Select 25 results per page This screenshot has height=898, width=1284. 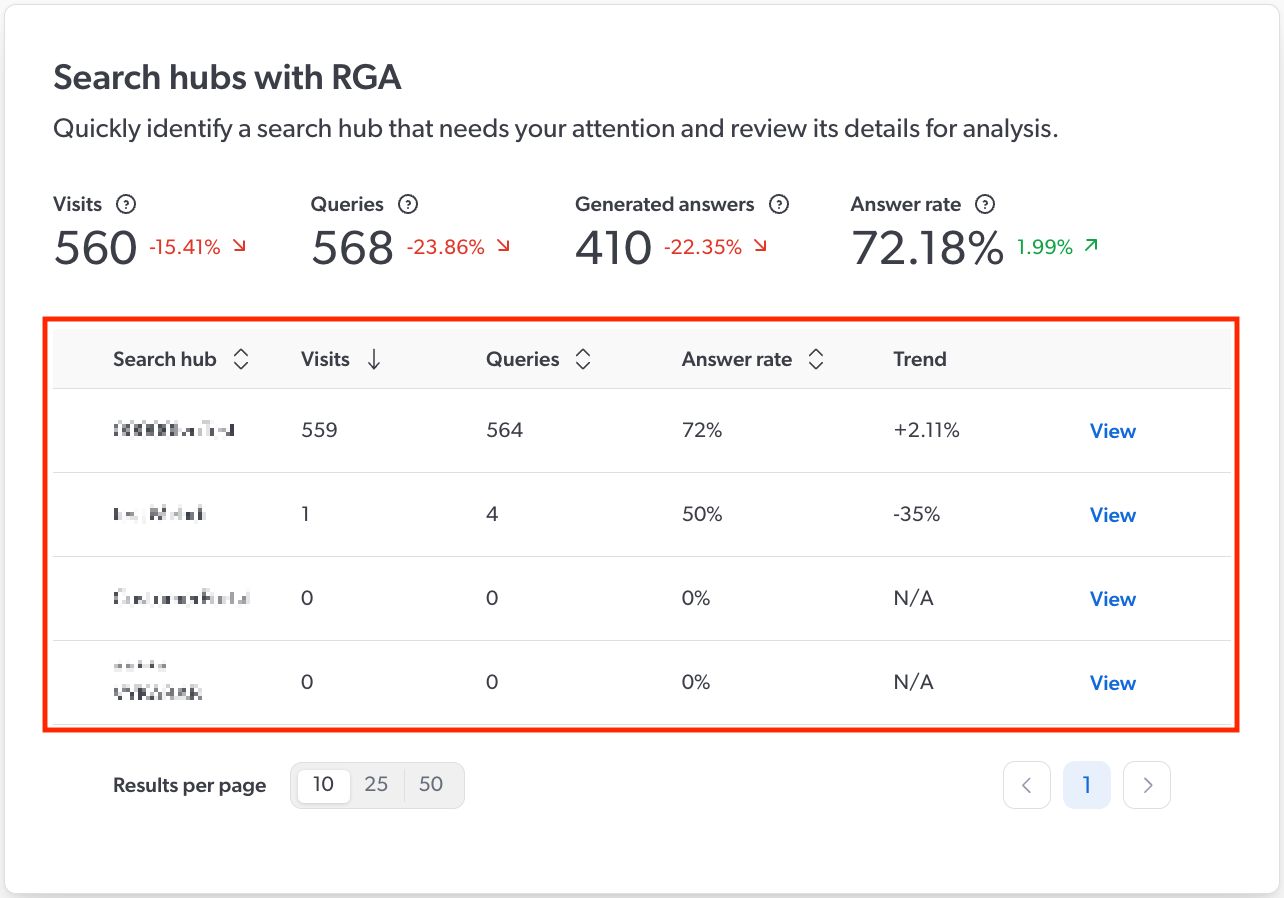click(376, 784)
